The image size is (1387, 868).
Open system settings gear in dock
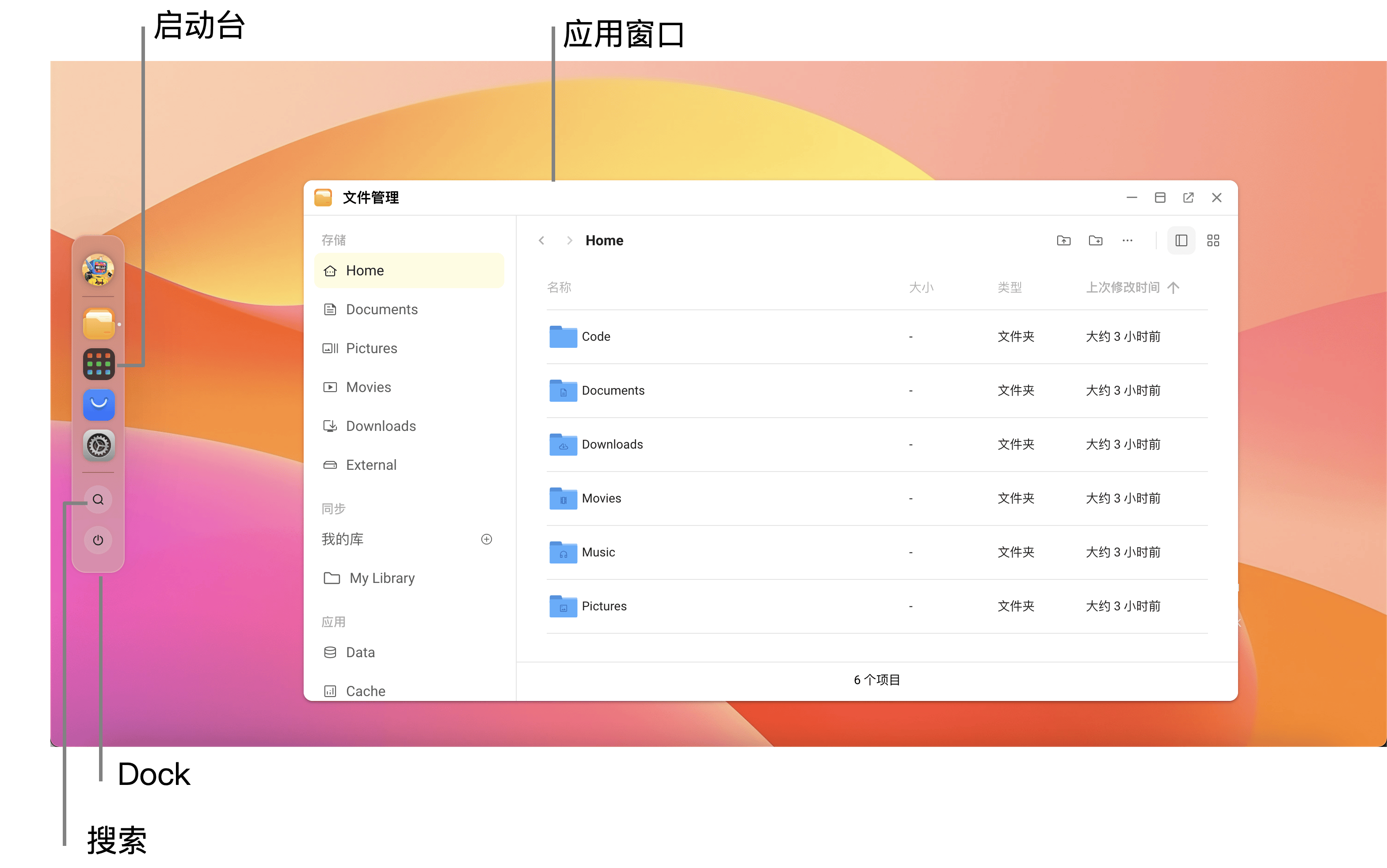(99, 445)
